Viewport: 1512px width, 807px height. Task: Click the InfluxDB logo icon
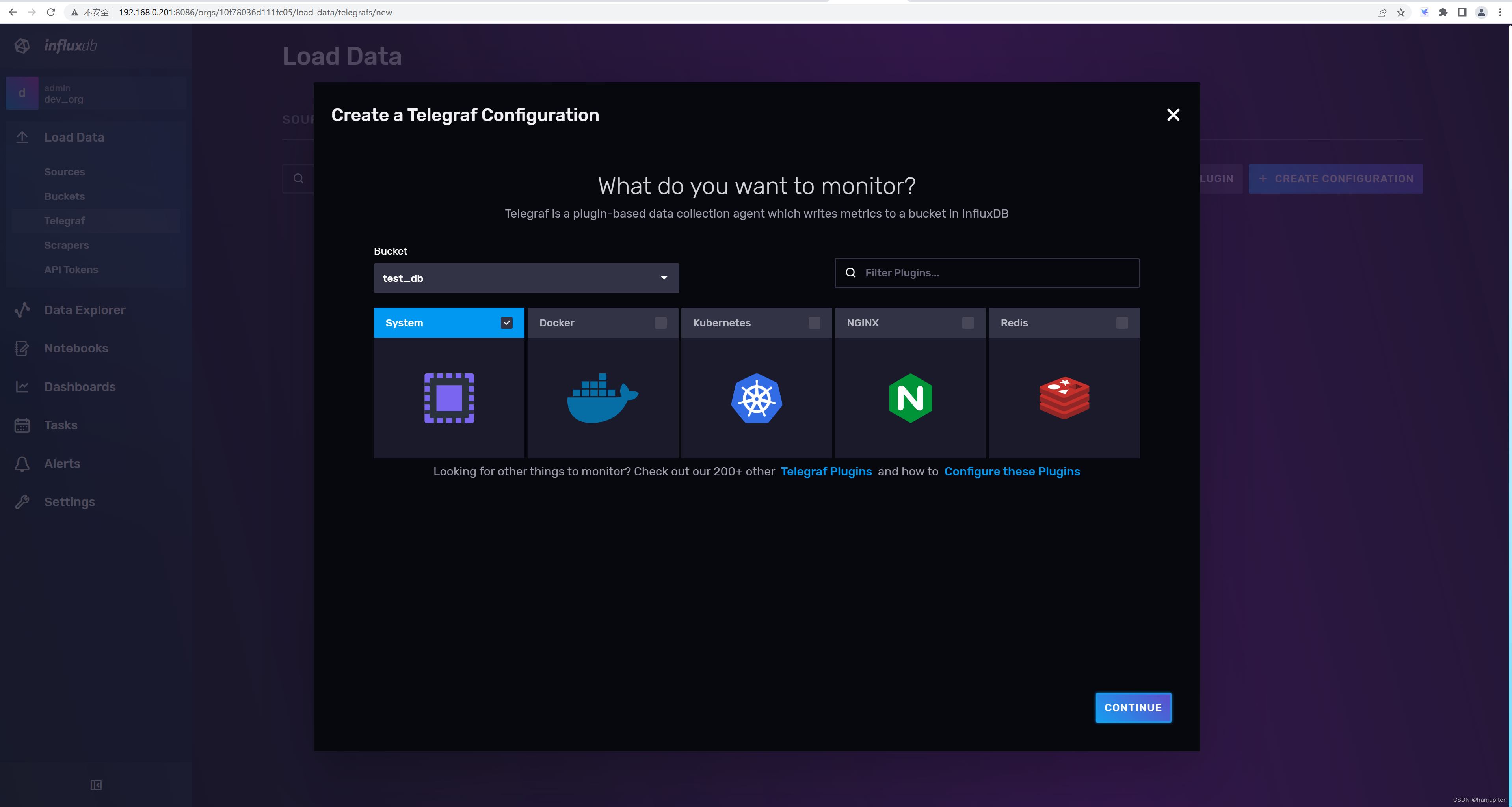(22, 46)
